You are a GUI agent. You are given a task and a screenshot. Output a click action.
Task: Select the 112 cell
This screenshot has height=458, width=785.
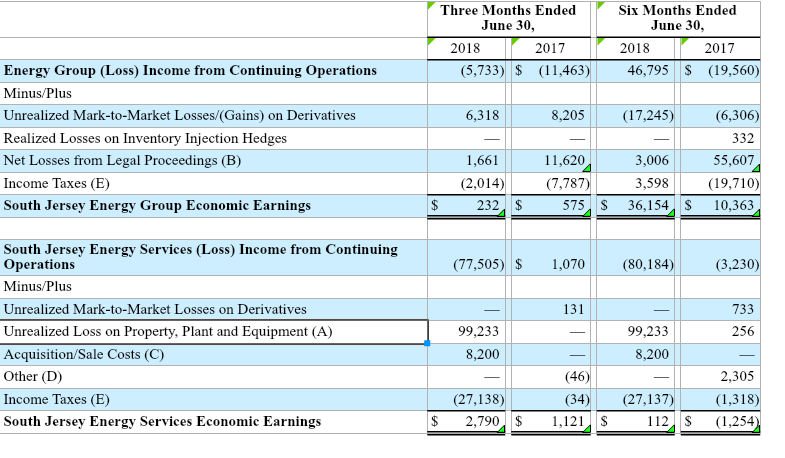(x=635, y=422)
